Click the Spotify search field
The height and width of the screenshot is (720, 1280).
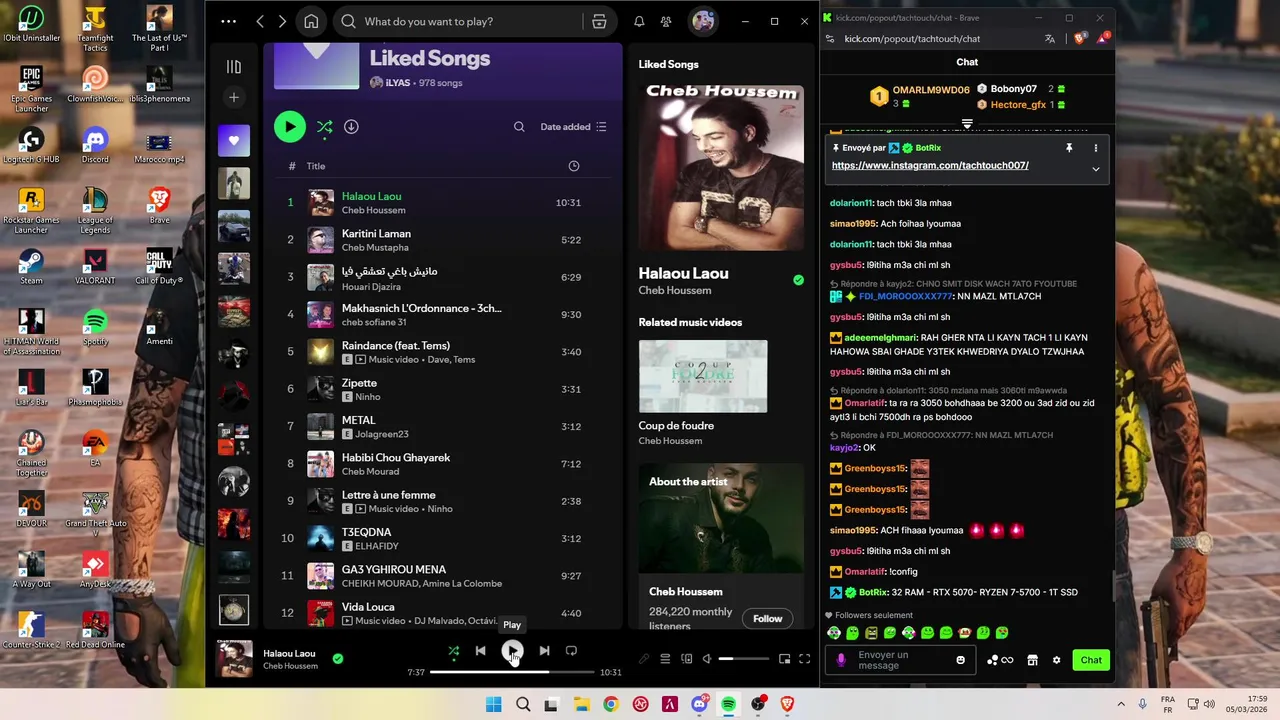(460, 21)
